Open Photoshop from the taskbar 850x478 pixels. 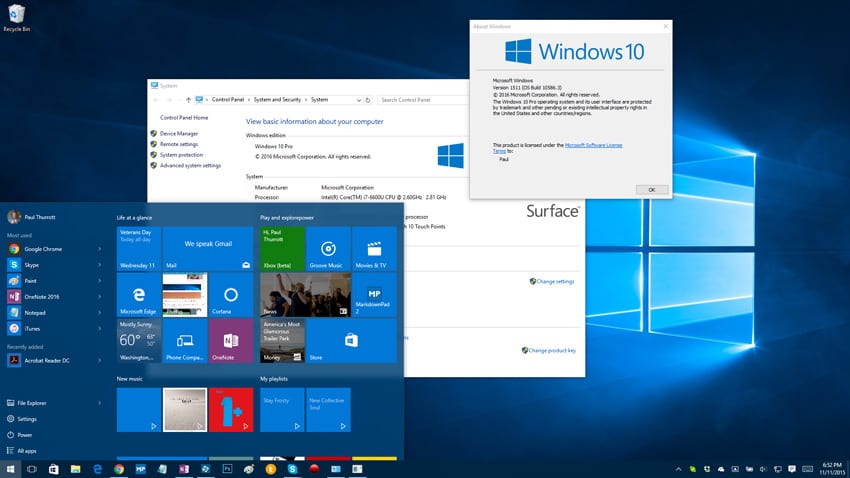(x=227, y=469)
